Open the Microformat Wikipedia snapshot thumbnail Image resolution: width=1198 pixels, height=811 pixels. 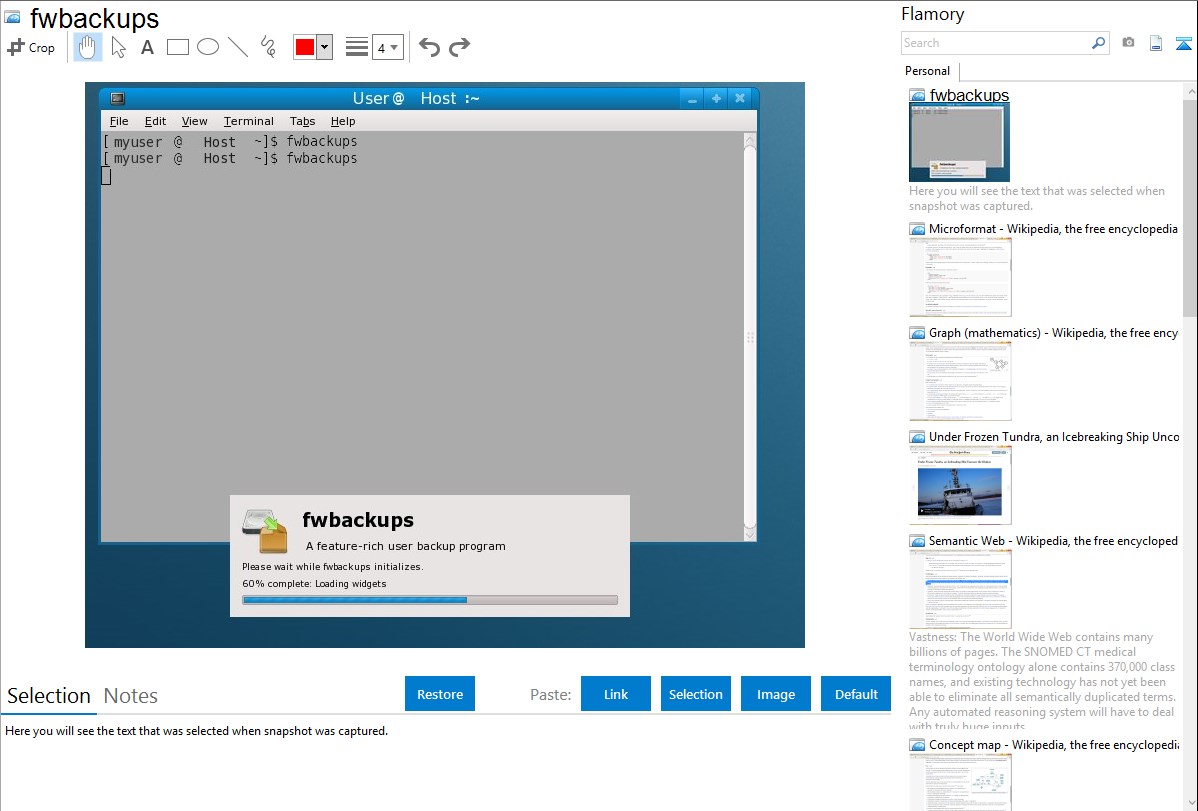click(960, 277)
